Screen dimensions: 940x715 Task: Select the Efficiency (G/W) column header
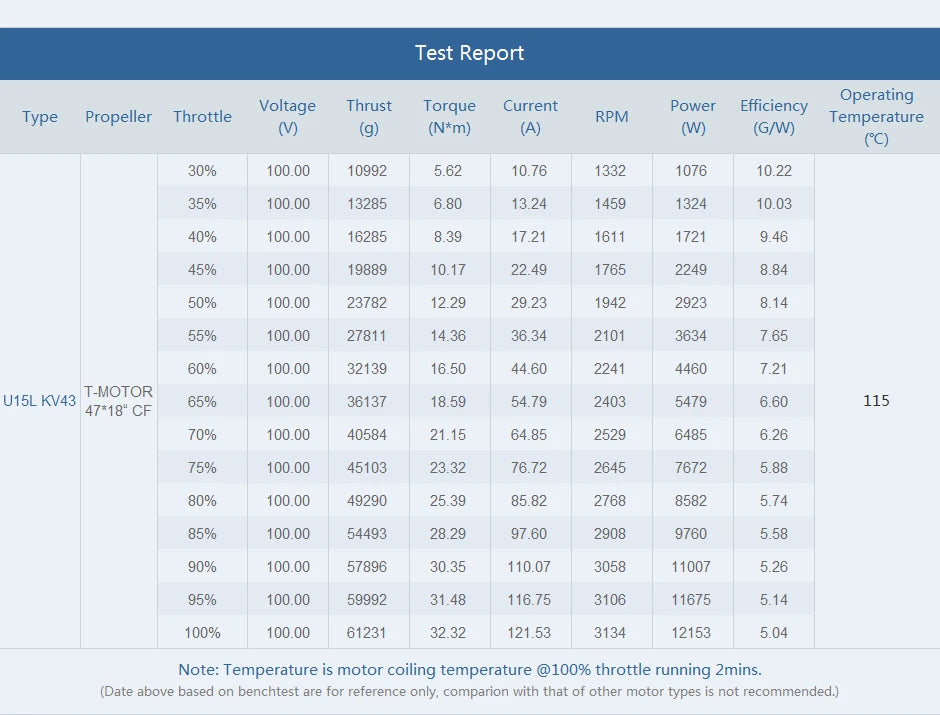[773, 116]
